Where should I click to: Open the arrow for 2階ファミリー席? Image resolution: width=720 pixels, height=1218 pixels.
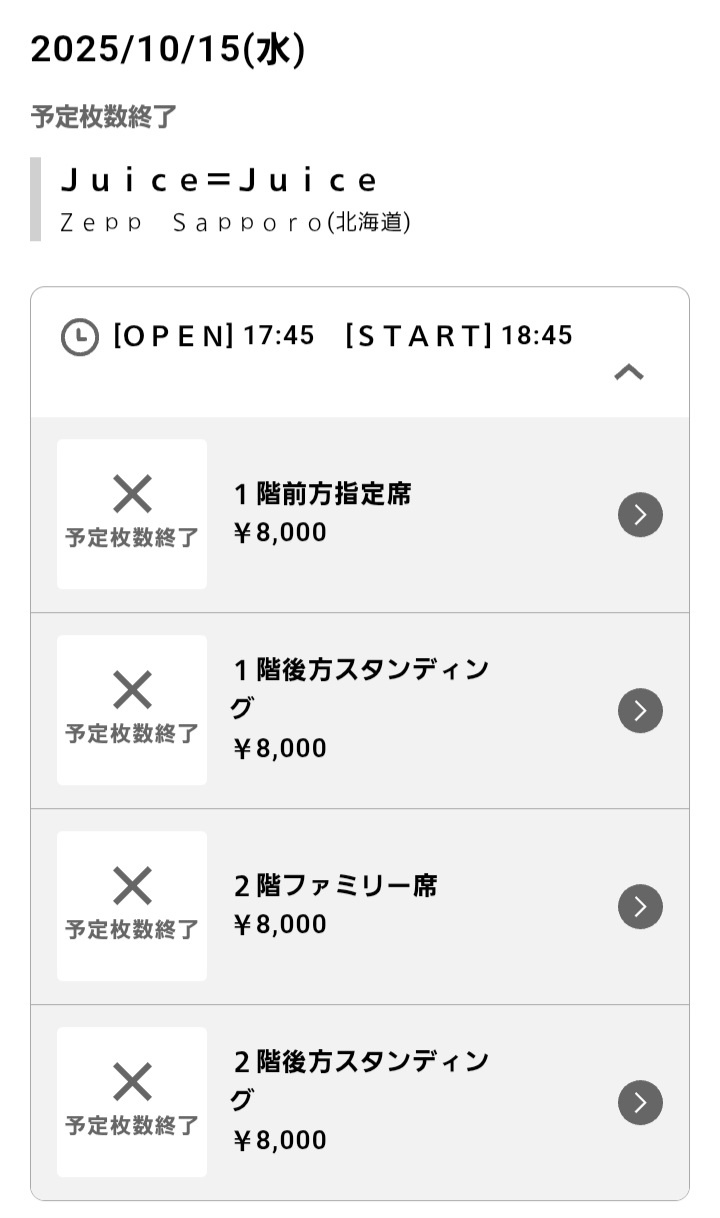[640, 907]
